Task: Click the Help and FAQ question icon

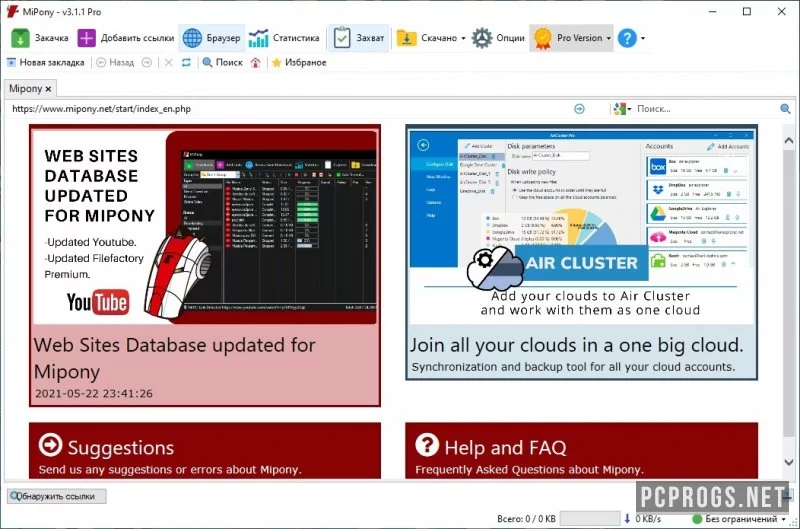Action: click(427, 445)
